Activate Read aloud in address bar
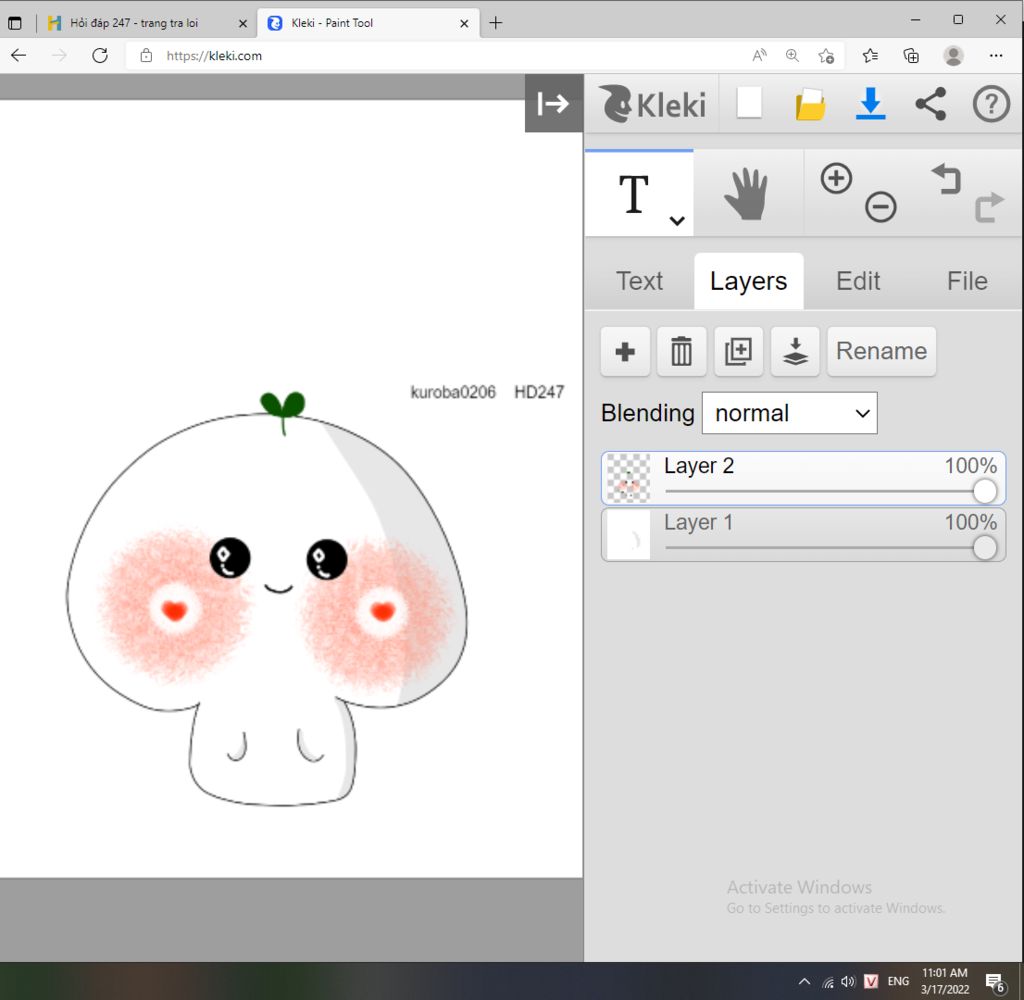1024x1000 pixels. tap(759, 56)
